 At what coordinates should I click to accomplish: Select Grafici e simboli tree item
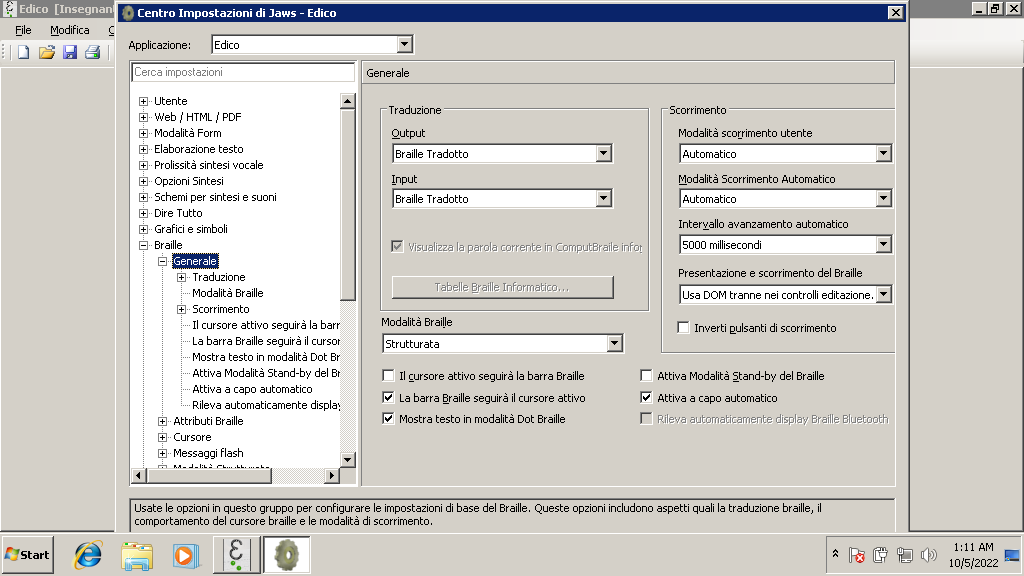[x=191, y=229]
